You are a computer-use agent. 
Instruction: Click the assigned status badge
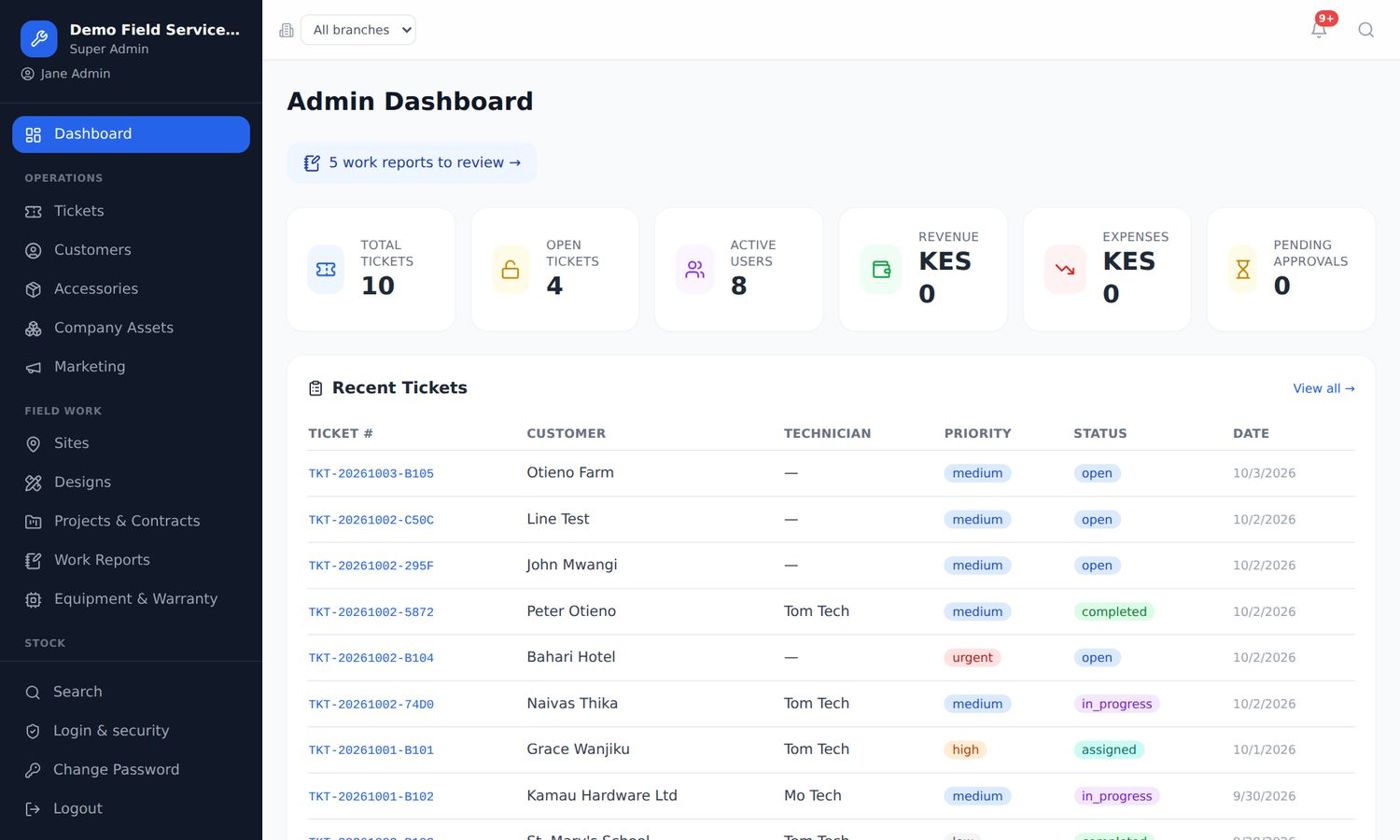point(1109,750)
